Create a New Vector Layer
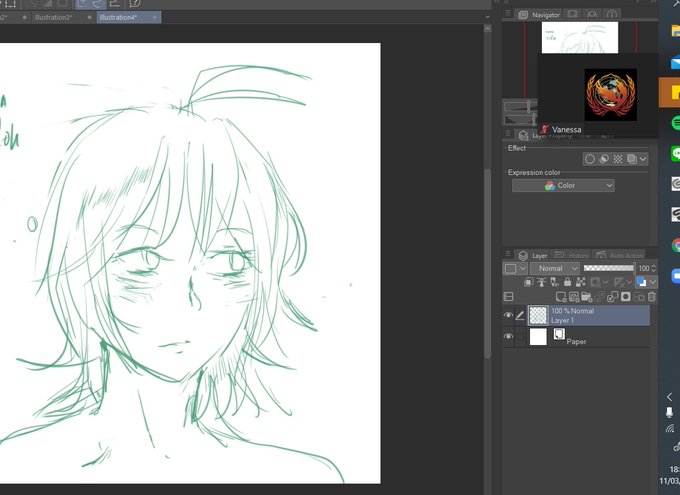This screenshot has height=495, width=680. pos(574,297)
